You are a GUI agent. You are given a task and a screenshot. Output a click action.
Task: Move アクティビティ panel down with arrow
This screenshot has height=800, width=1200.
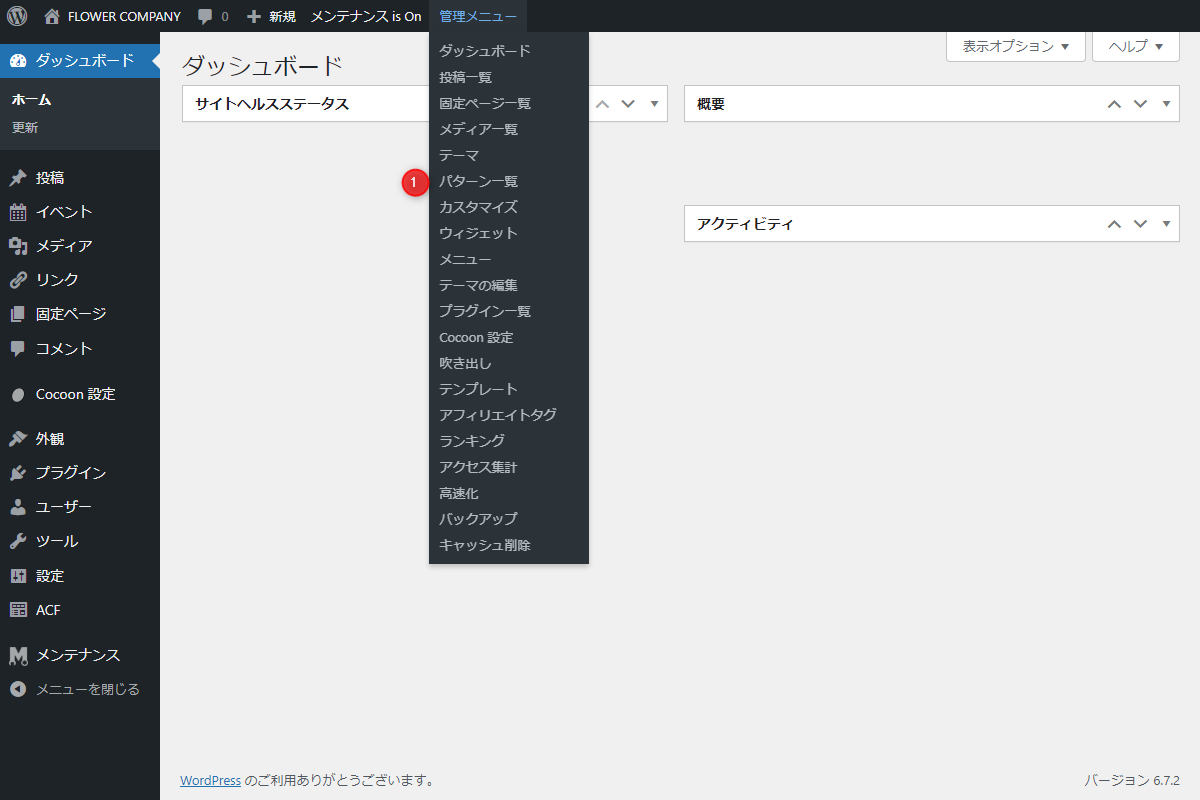point(1140,224)
